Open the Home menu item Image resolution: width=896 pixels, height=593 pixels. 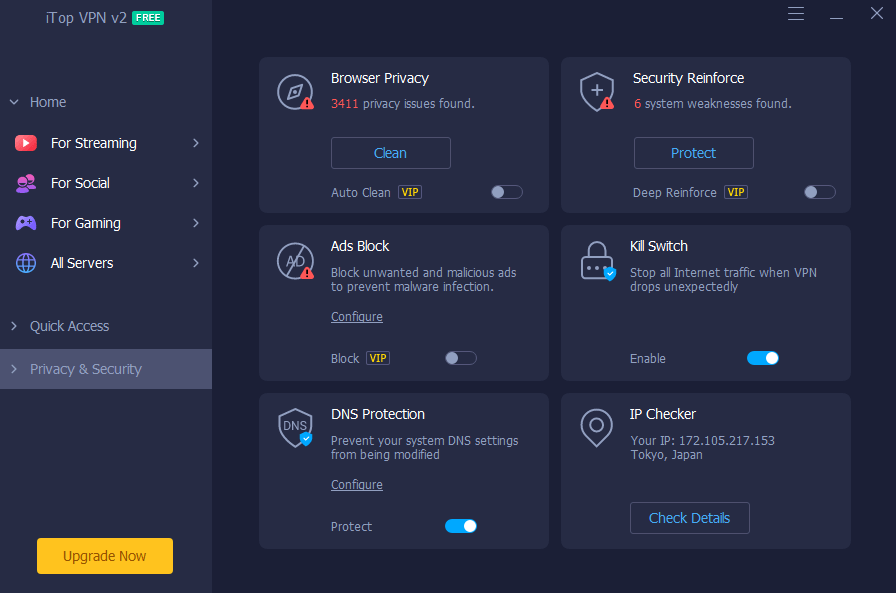(x=48, y=102)
